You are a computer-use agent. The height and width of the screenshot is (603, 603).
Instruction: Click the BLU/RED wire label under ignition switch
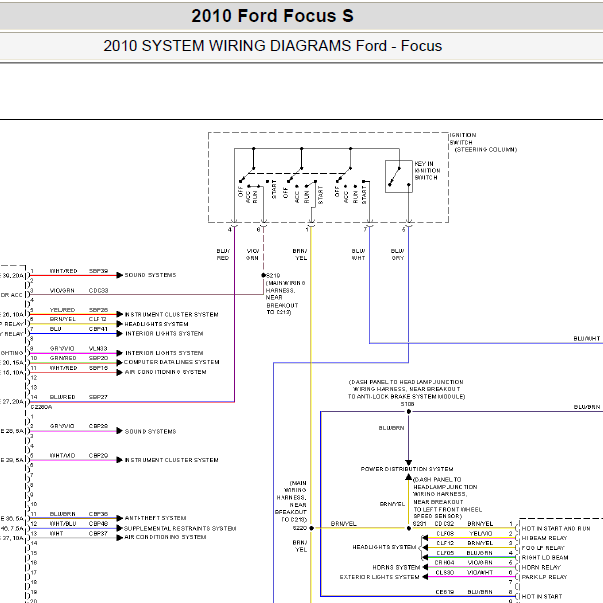tap(223, 254)
